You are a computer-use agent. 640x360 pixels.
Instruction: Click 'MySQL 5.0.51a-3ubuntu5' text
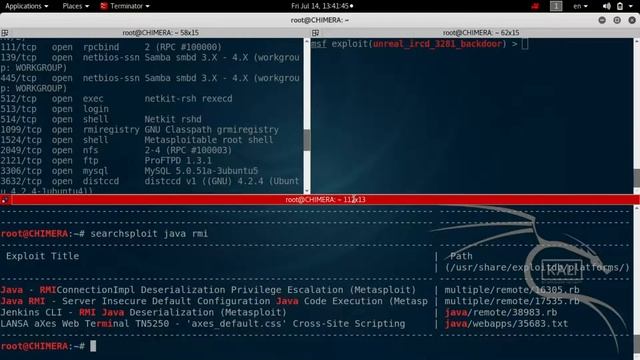click(x=201, y=171)
